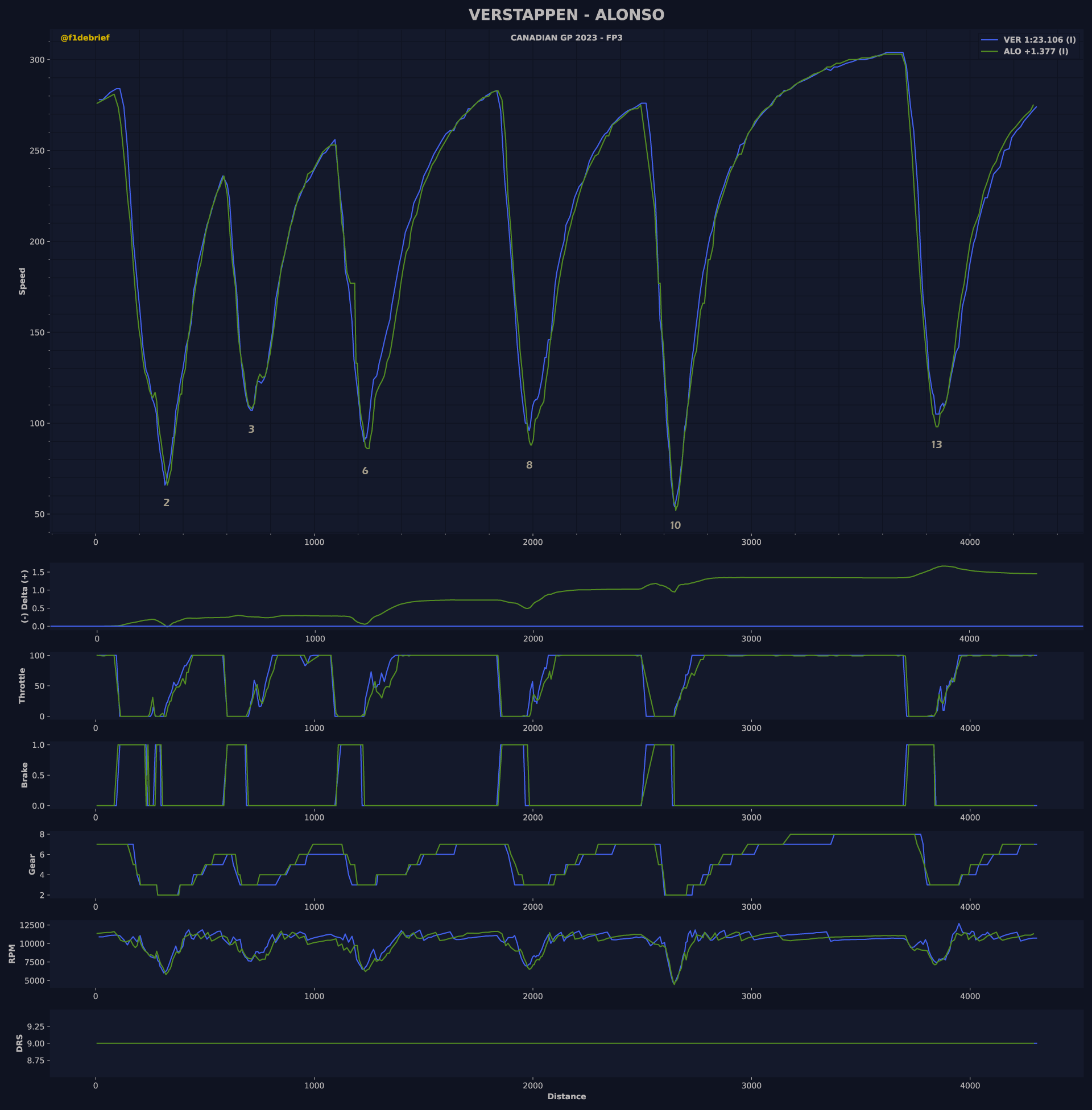Click the VERSTAPPEN - ALONSO chart title
1092x1110 pixels.
[x=566, y=15]
